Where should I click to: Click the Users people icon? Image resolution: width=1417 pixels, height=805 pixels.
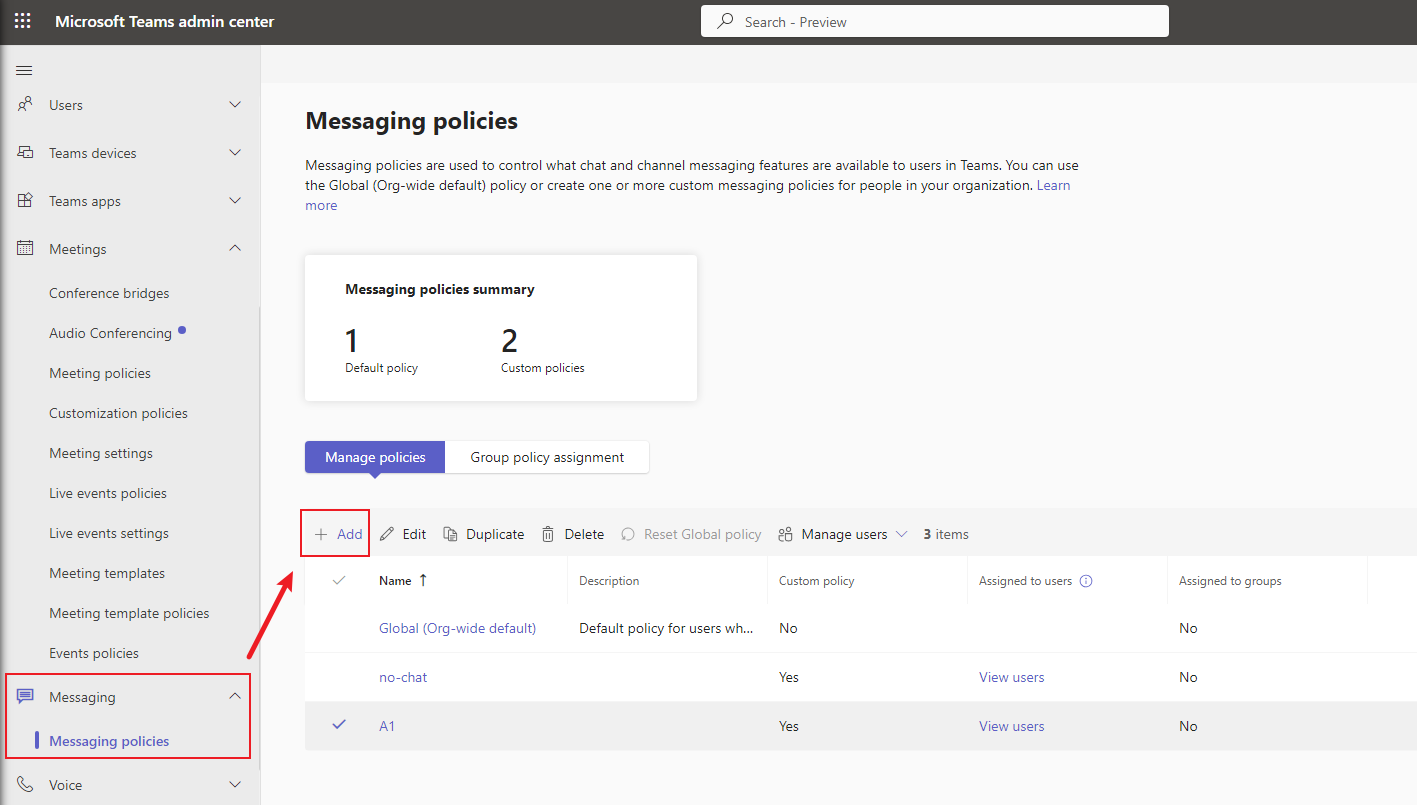pyautogui.click(x=25, y=104)
